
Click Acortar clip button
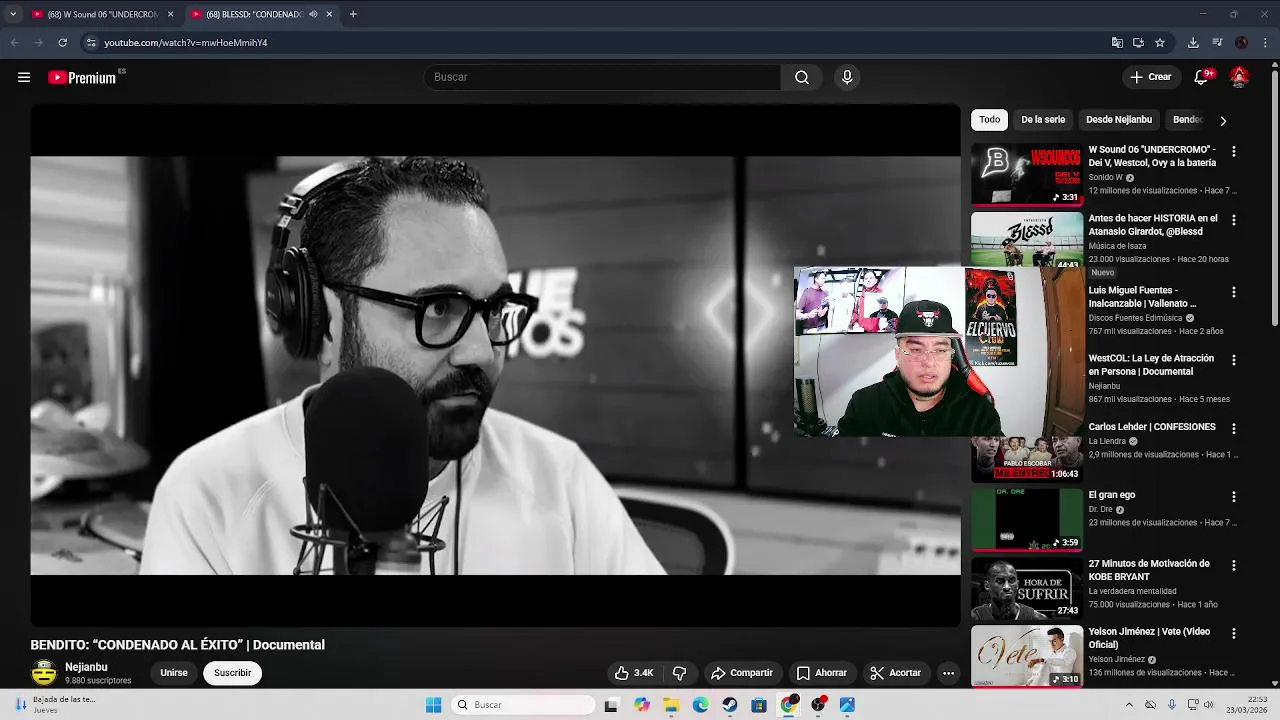(895, 673)
